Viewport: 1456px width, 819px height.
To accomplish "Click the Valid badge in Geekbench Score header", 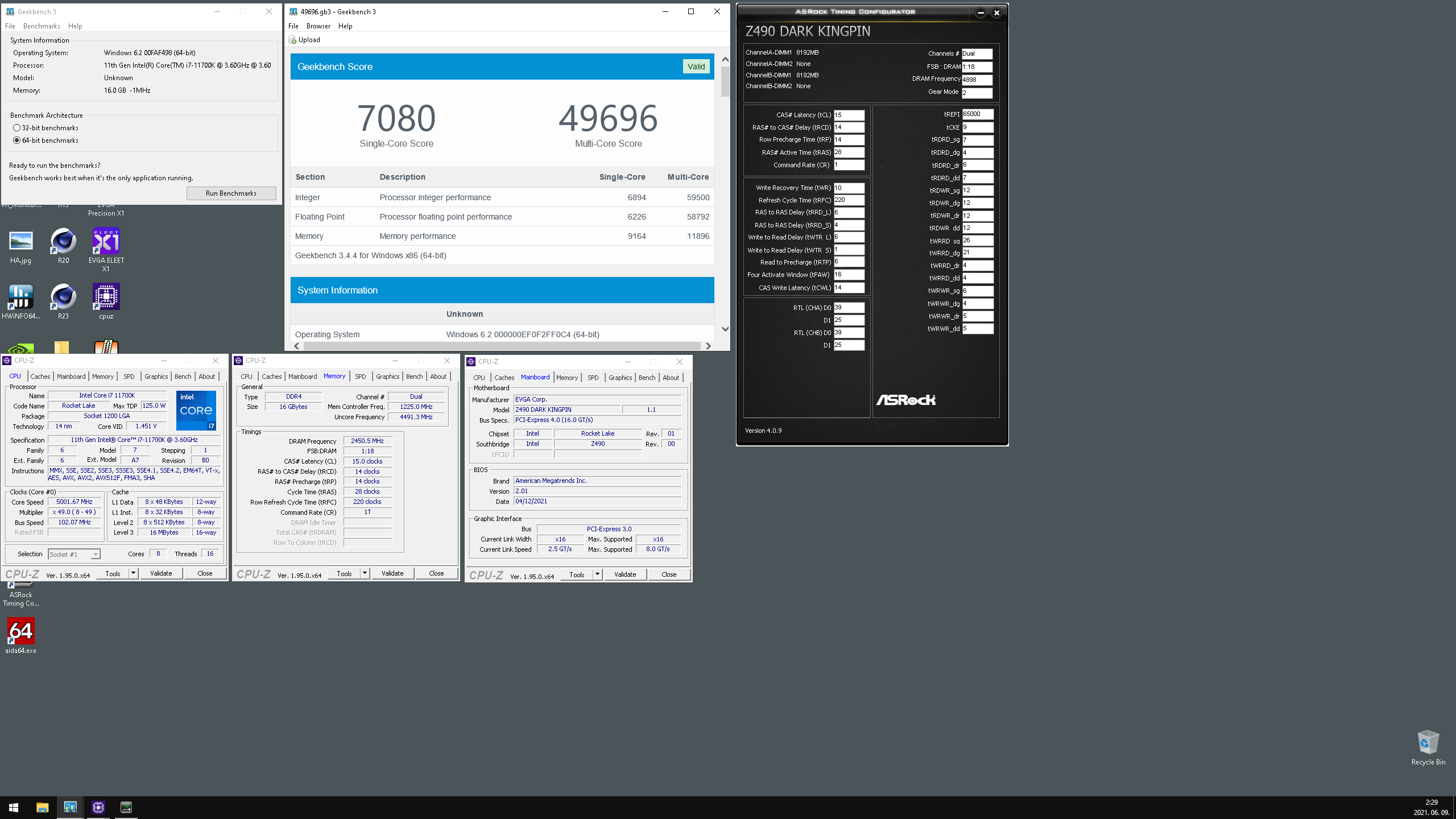I will (696, 67).
